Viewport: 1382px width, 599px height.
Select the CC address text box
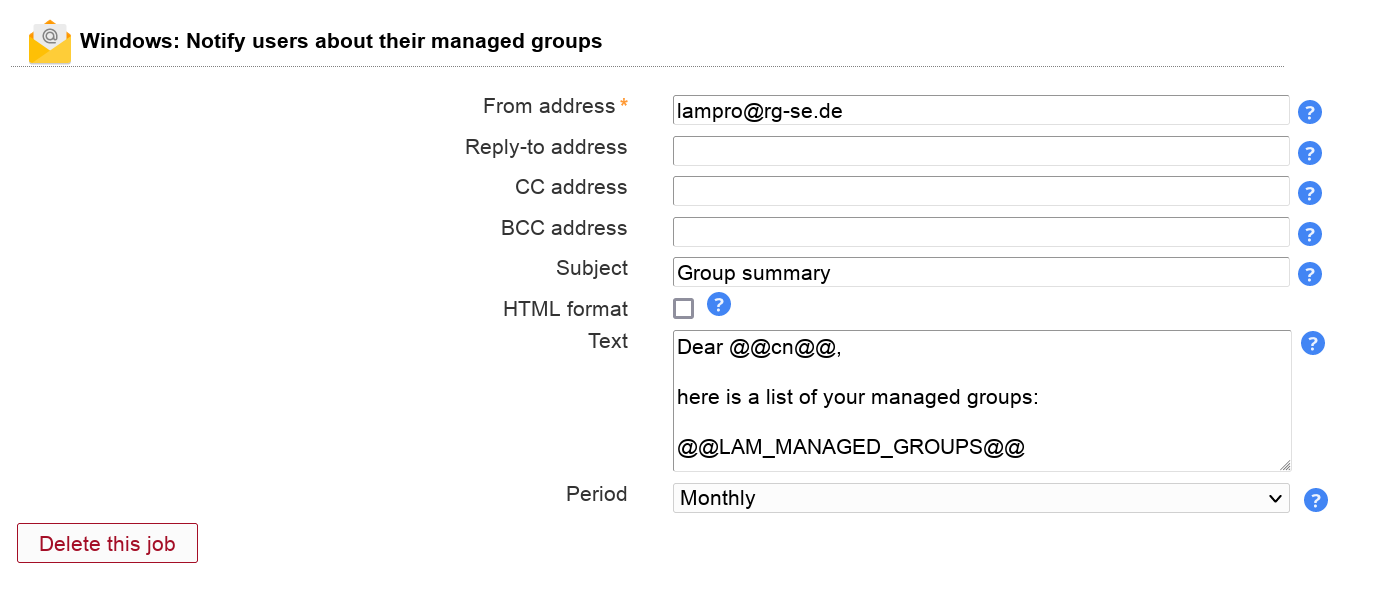pyautogui.click(x=980, y=191)
